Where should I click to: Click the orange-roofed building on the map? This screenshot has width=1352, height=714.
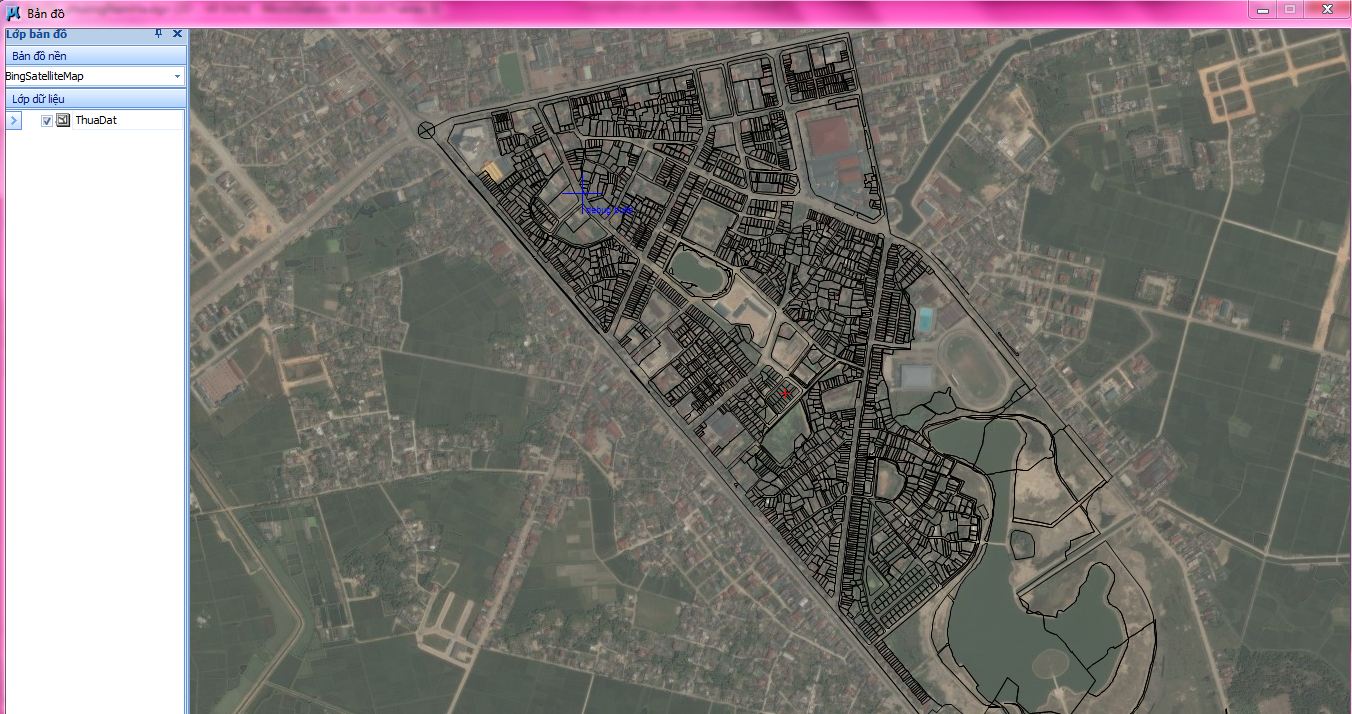point(493,172)
